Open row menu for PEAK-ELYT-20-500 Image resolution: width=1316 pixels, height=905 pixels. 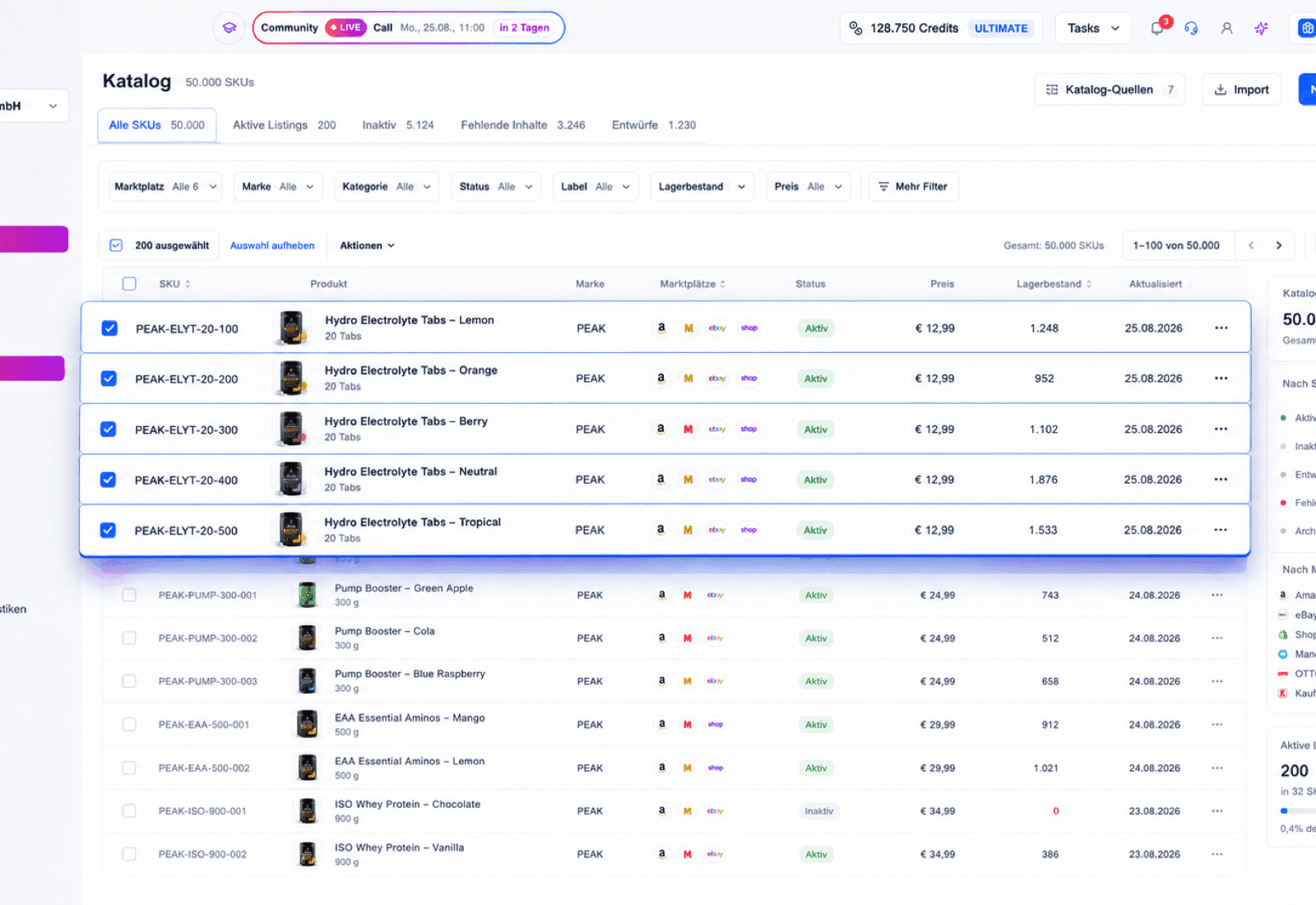[x=1221, y=531]
